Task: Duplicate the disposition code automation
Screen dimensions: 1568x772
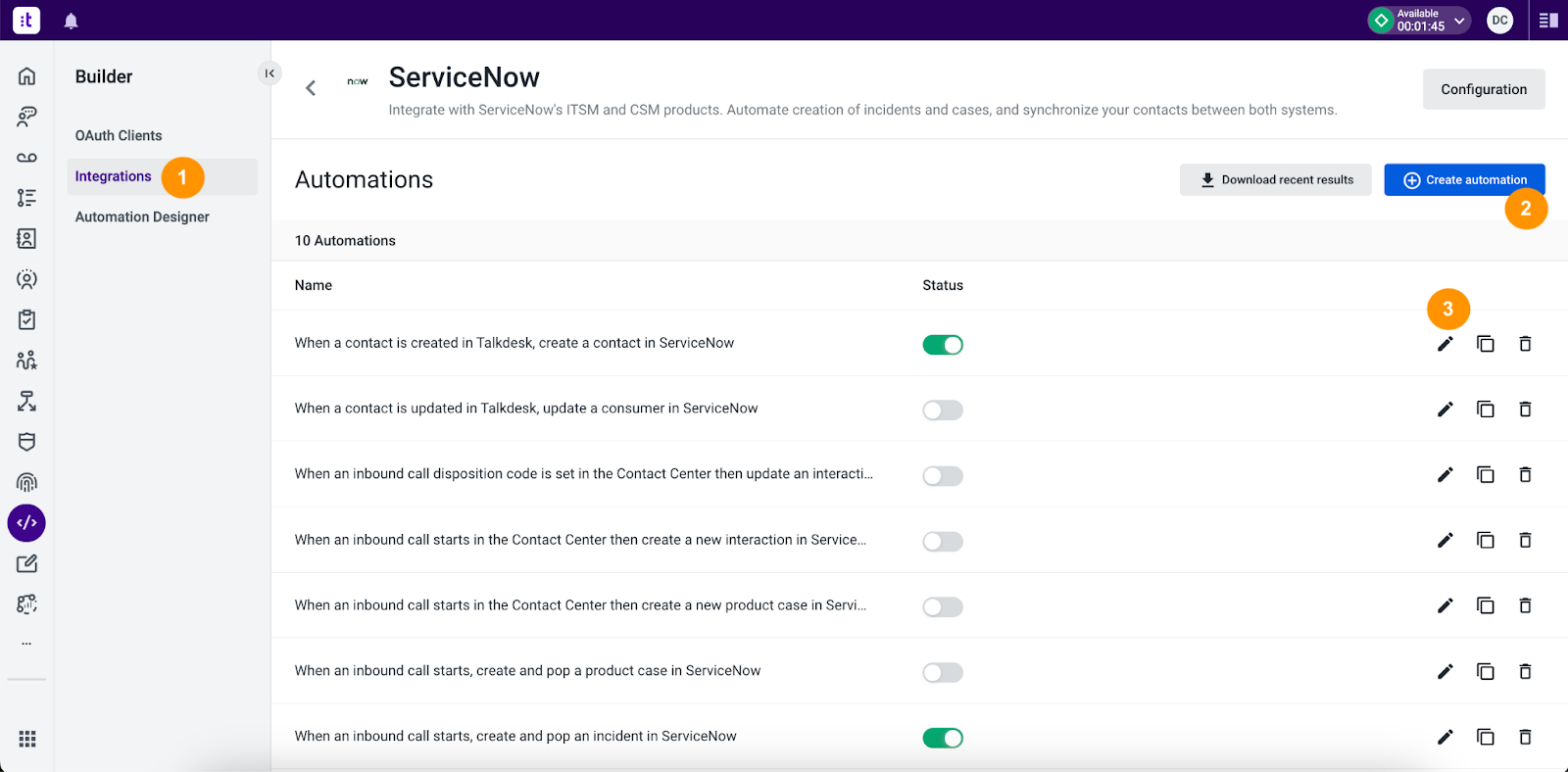Action: coord(1486,475)
